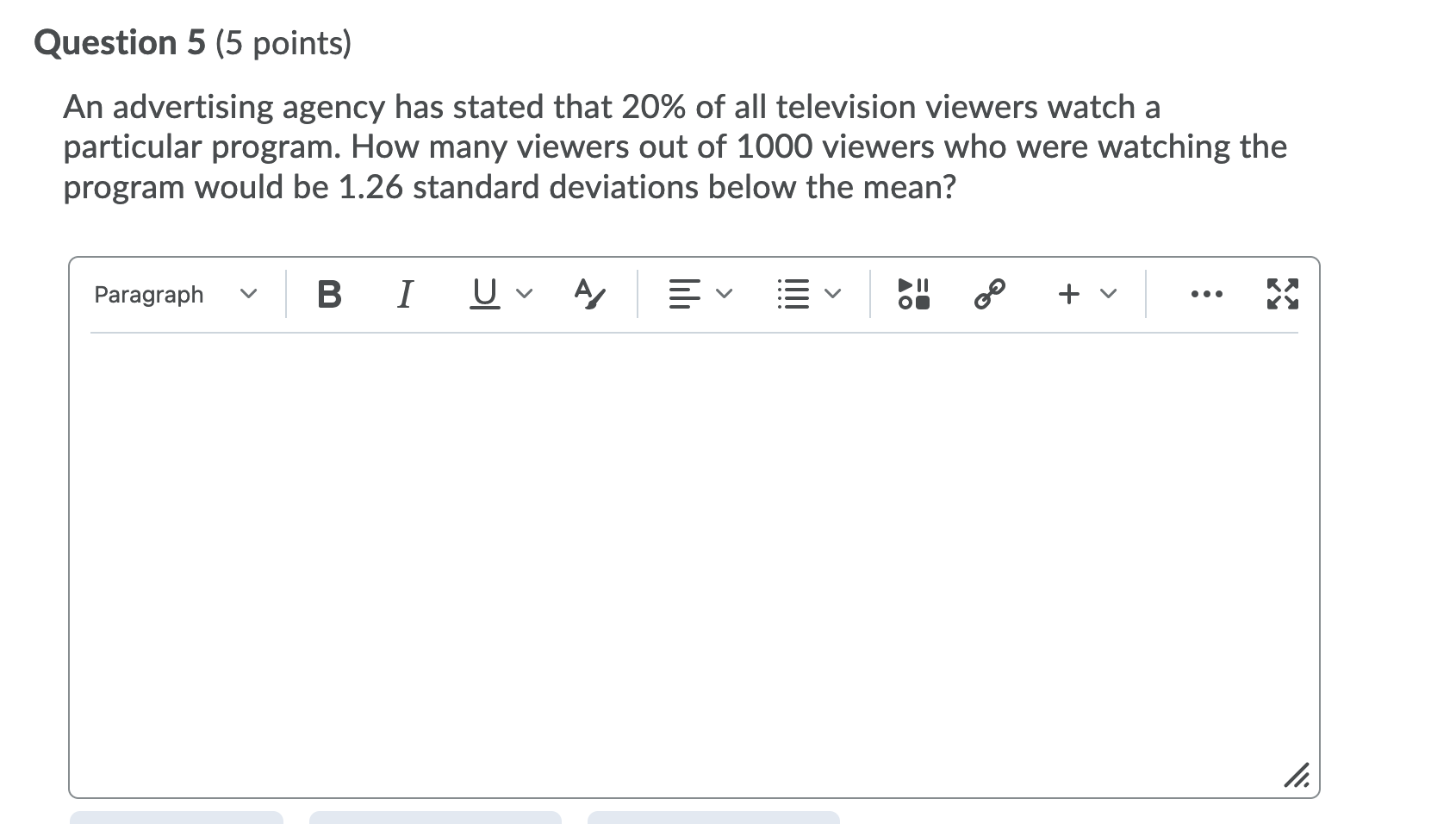Screen dimensions: 1456x824
Task: Toggle fullscreen mode for the editor
Action: 1283,294
